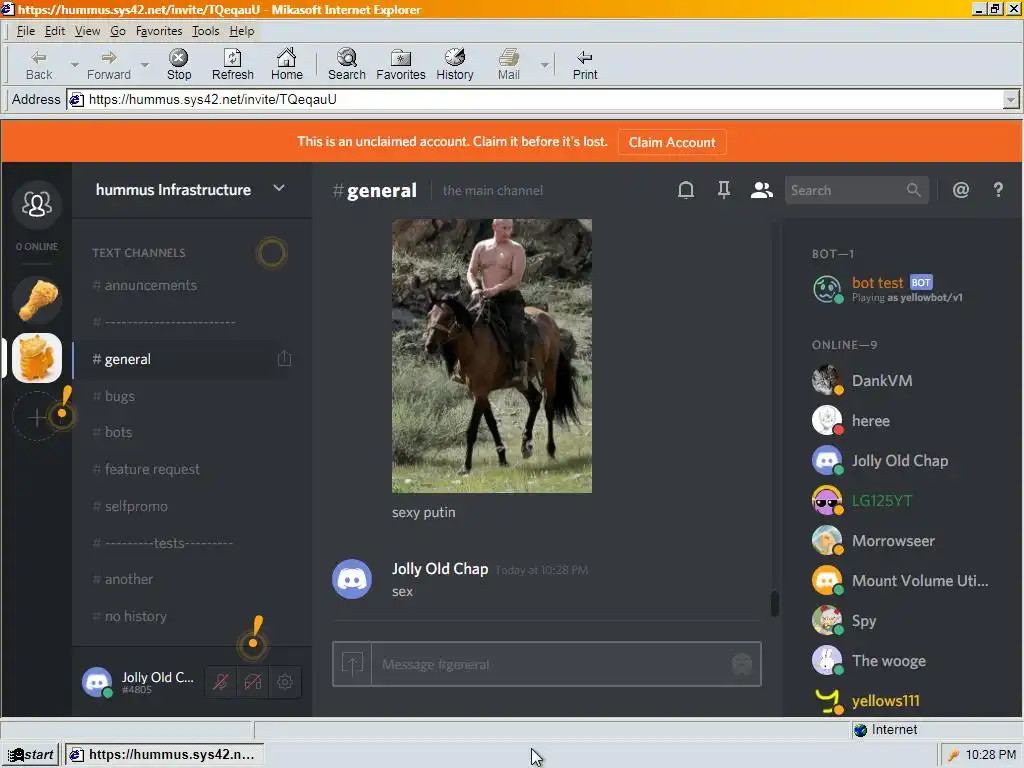Viewport: 1024px width, 768px height.
Task: Open the Help menu
Action: tap(242, 31)
